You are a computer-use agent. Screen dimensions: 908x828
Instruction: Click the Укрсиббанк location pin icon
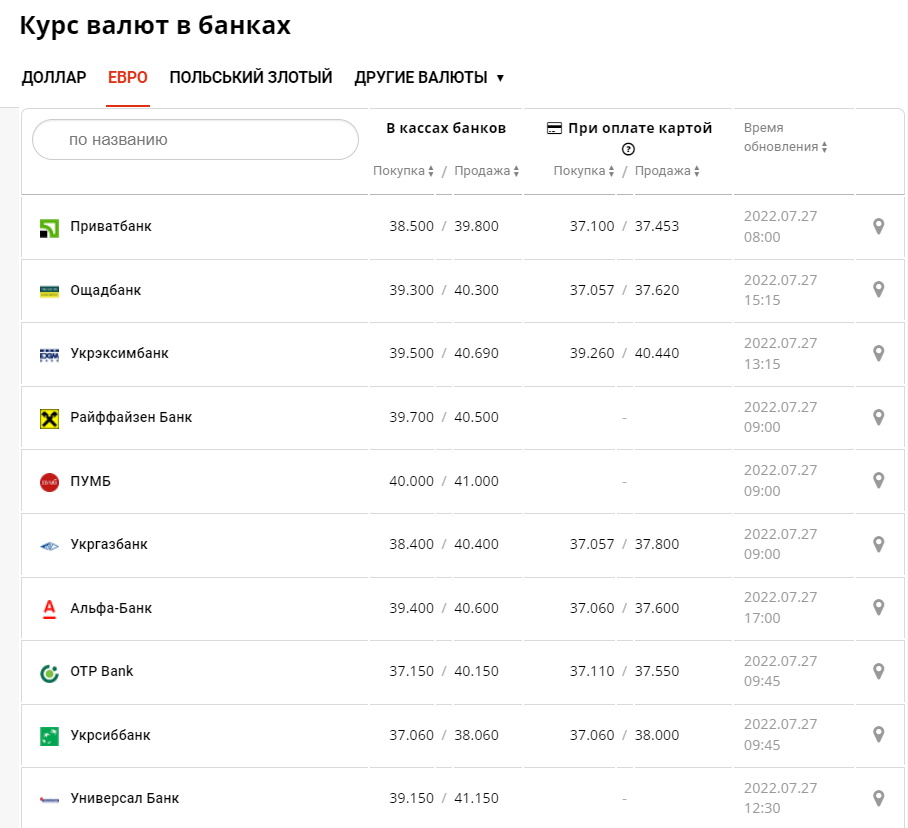pos(878,735)
